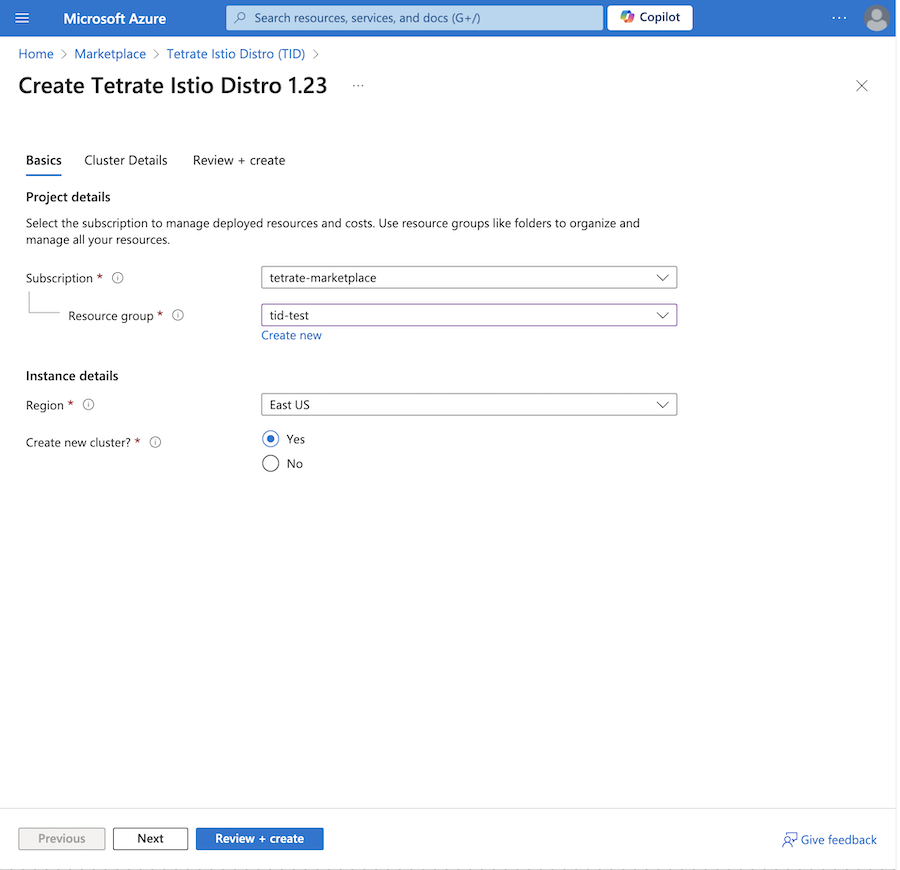Click the search magnifier icon
The height and width of the screenshot is (870, 900).
coord(240,18)
